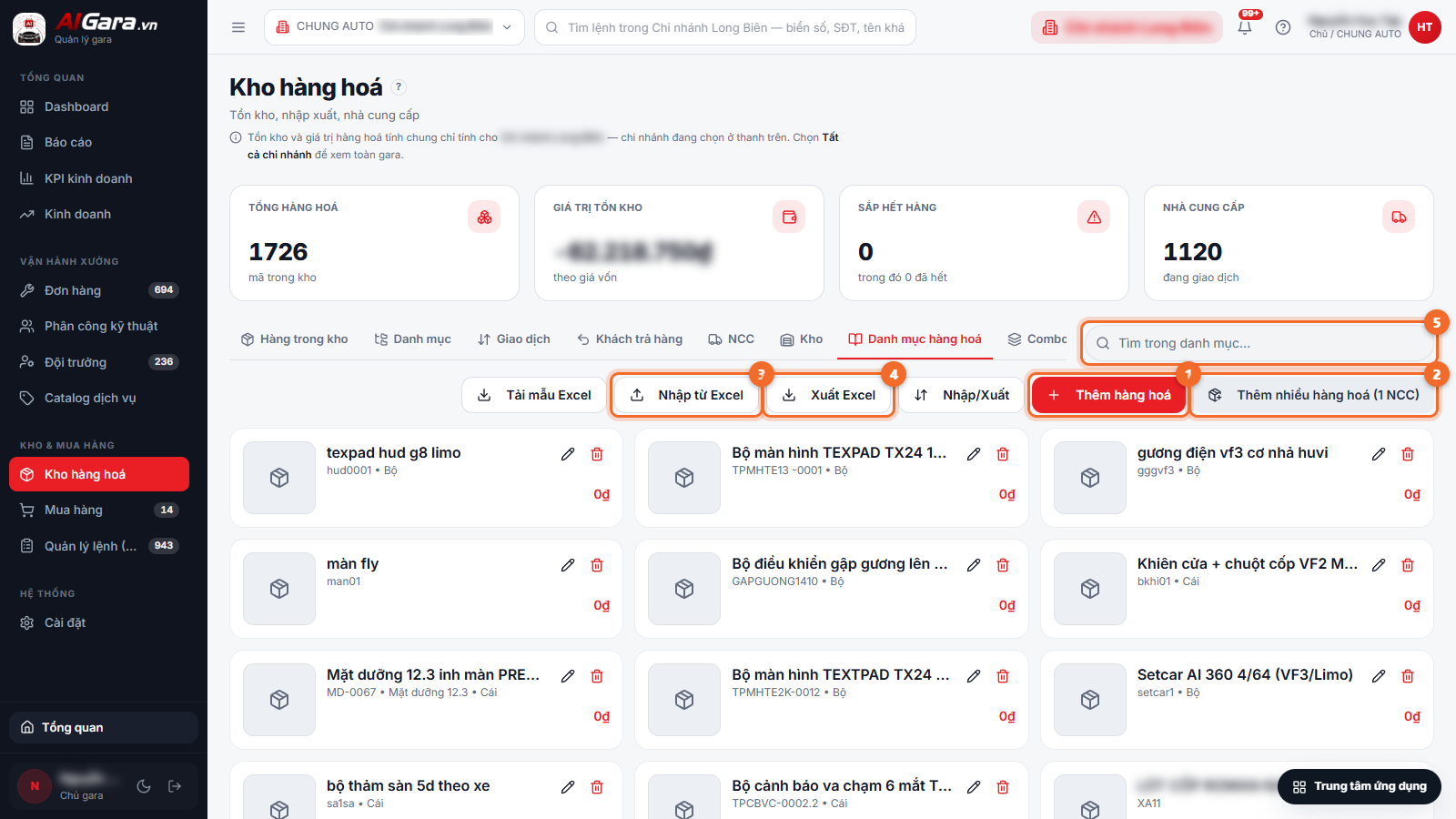Viewport: 1456px width, 819px height.
Task: Open the NCC tab
Action: pos(731,339)
